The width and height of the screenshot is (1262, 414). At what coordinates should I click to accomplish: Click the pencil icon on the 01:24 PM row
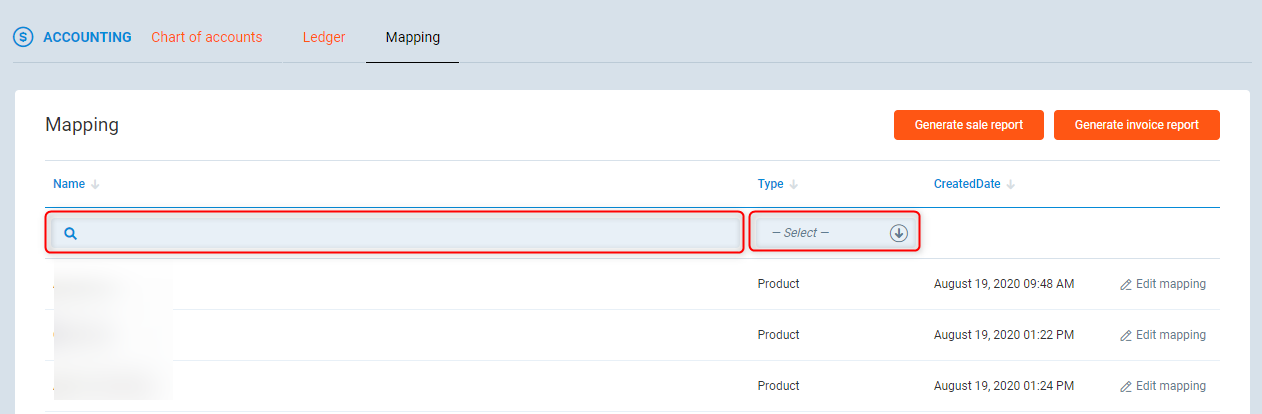[1126, 387]
